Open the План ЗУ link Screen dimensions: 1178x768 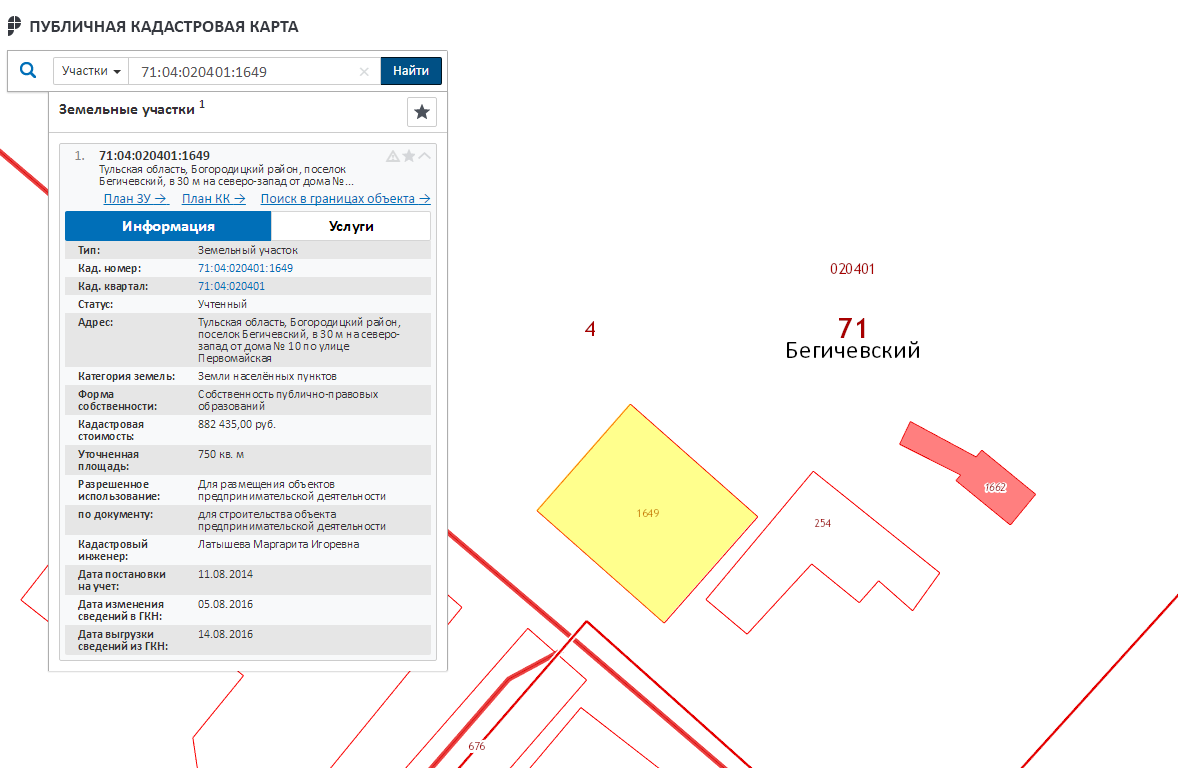(135, 199)
